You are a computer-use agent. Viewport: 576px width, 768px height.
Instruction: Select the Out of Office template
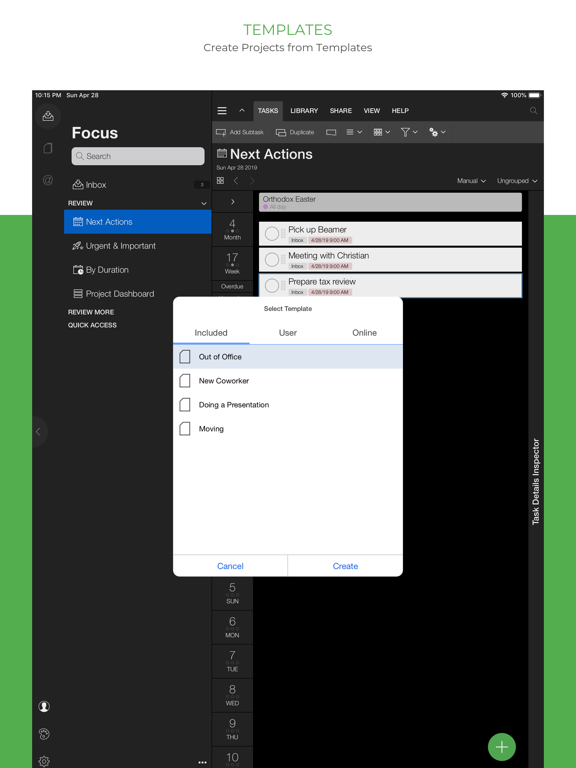click(x=288, y=357)
